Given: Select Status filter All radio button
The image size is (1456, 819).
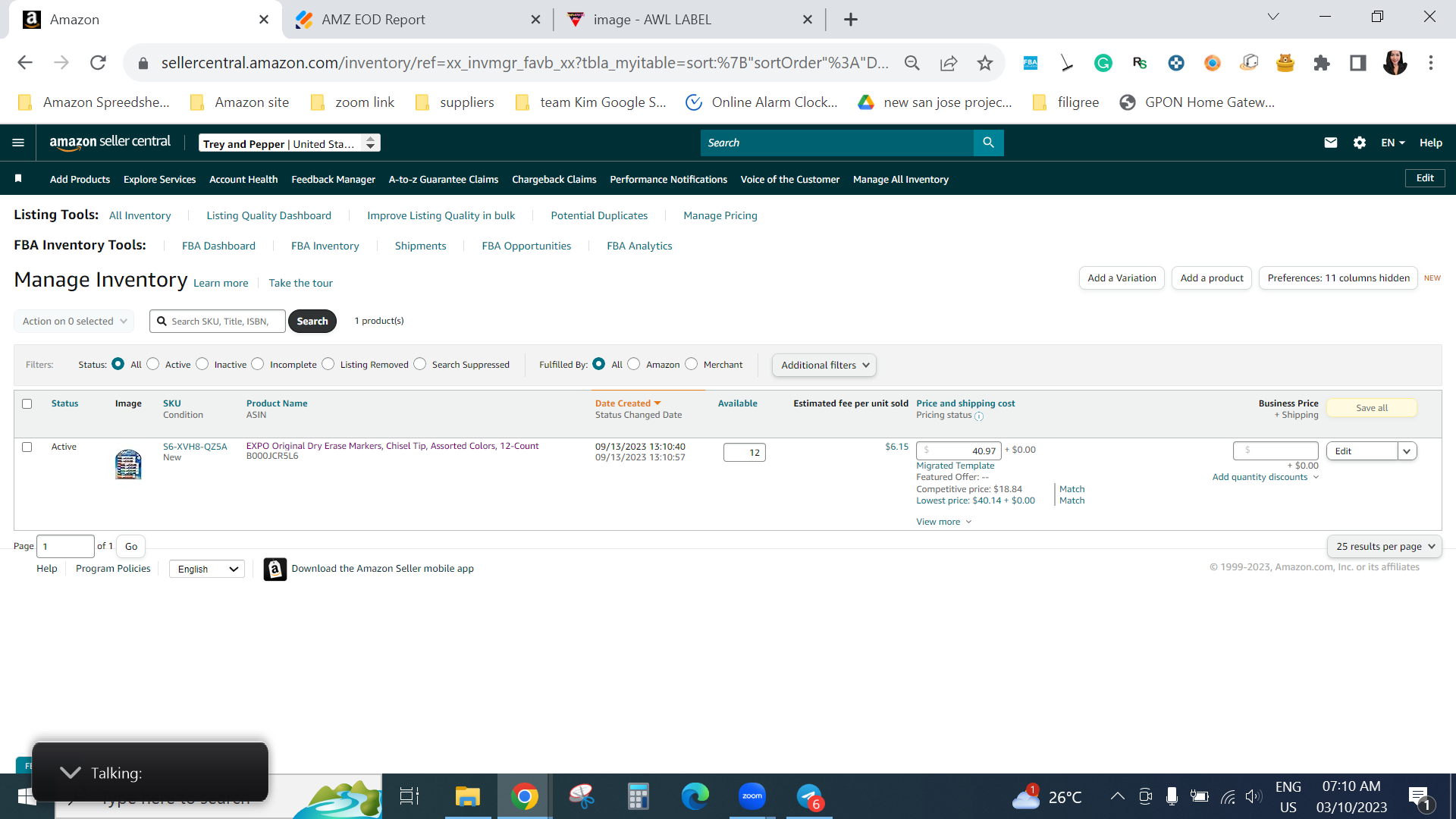Looking at the screenshot, I should (118, 364).
